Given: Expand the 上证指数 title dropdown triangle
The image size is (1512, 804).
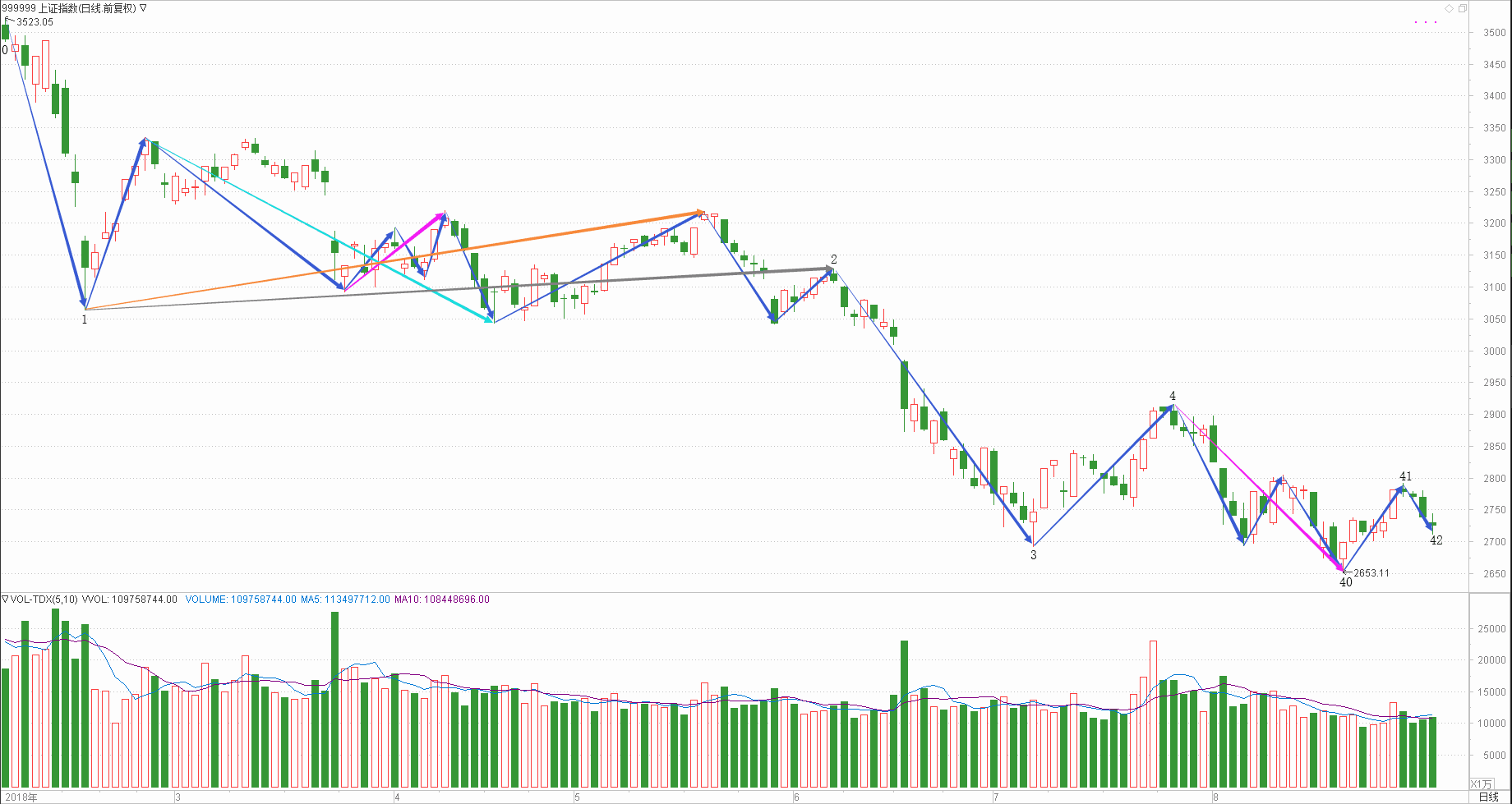Looking at the screenshot, I should pyautogui.click(x=144, y=8).
